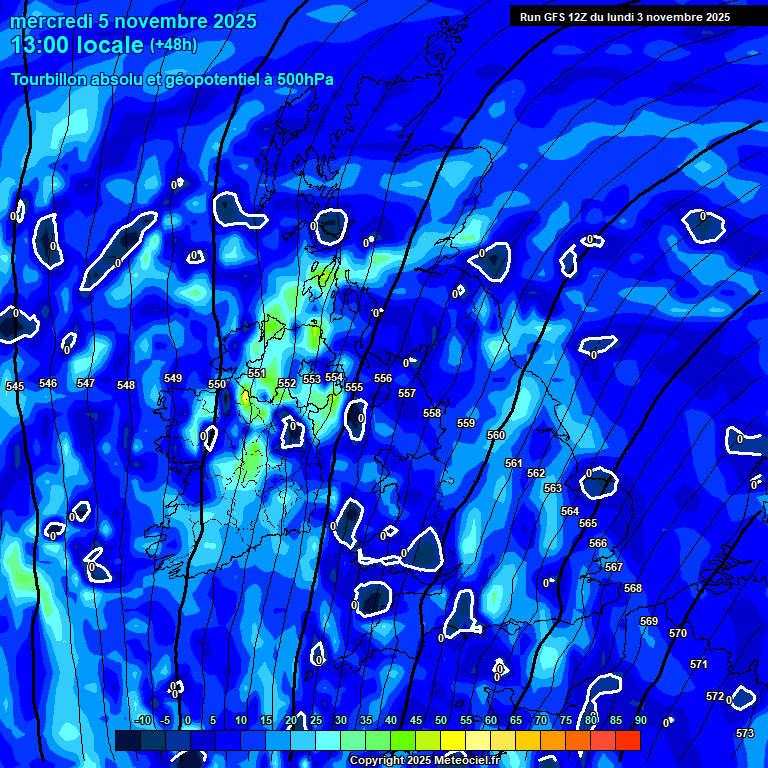Click the "560" contour label
The width and height of the screenshot is (768, 768).
(x=496, y=436)
